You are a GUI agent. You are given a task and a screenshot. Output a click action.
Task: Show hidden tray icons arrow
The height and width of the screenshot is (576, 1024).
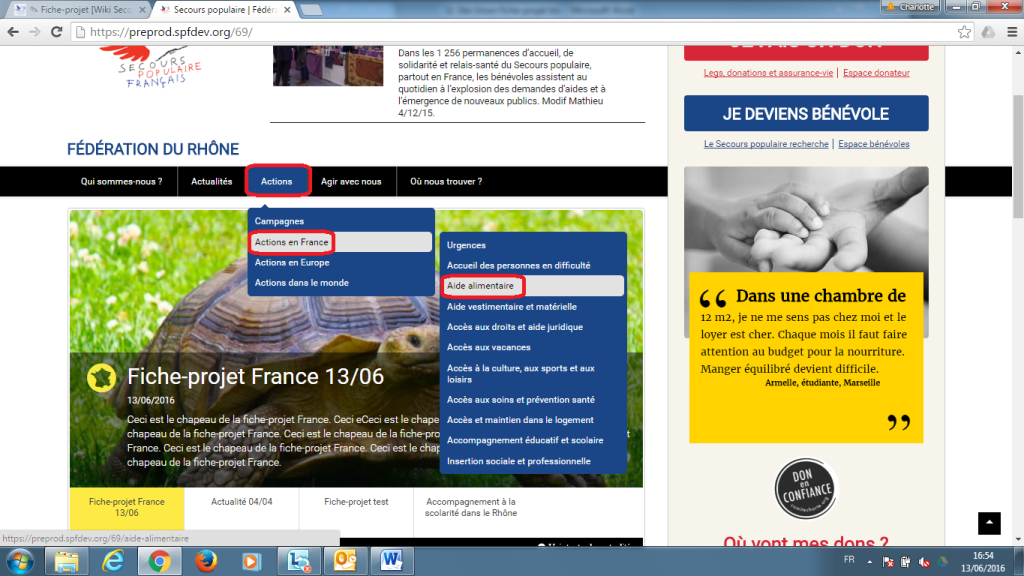point(869,562)
